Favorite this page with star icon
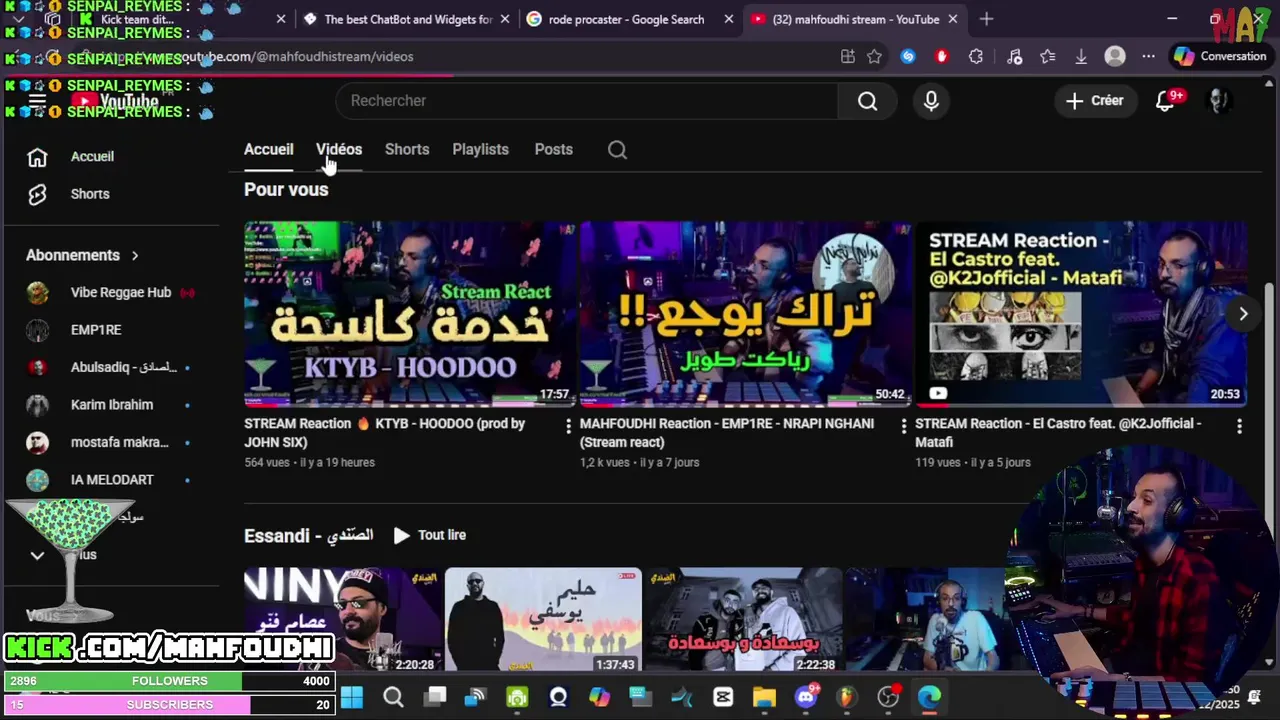This screenshot has width=1280, height=720. click(875, 57)
